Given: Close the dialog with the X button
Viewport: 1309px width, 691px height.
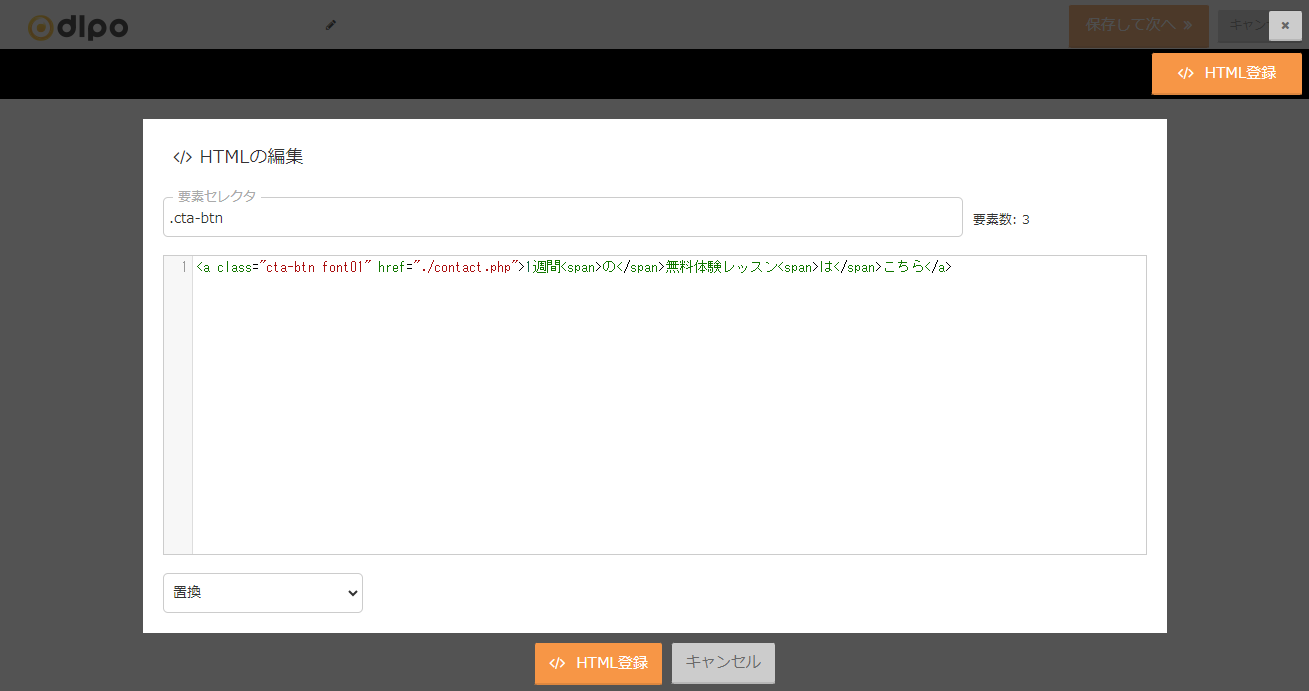Looking at the screenshot, I should click(x=1285, y=26).
